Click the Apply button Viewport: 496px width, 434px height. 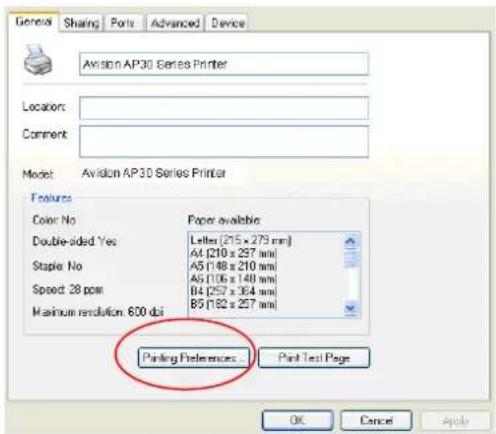456,421
